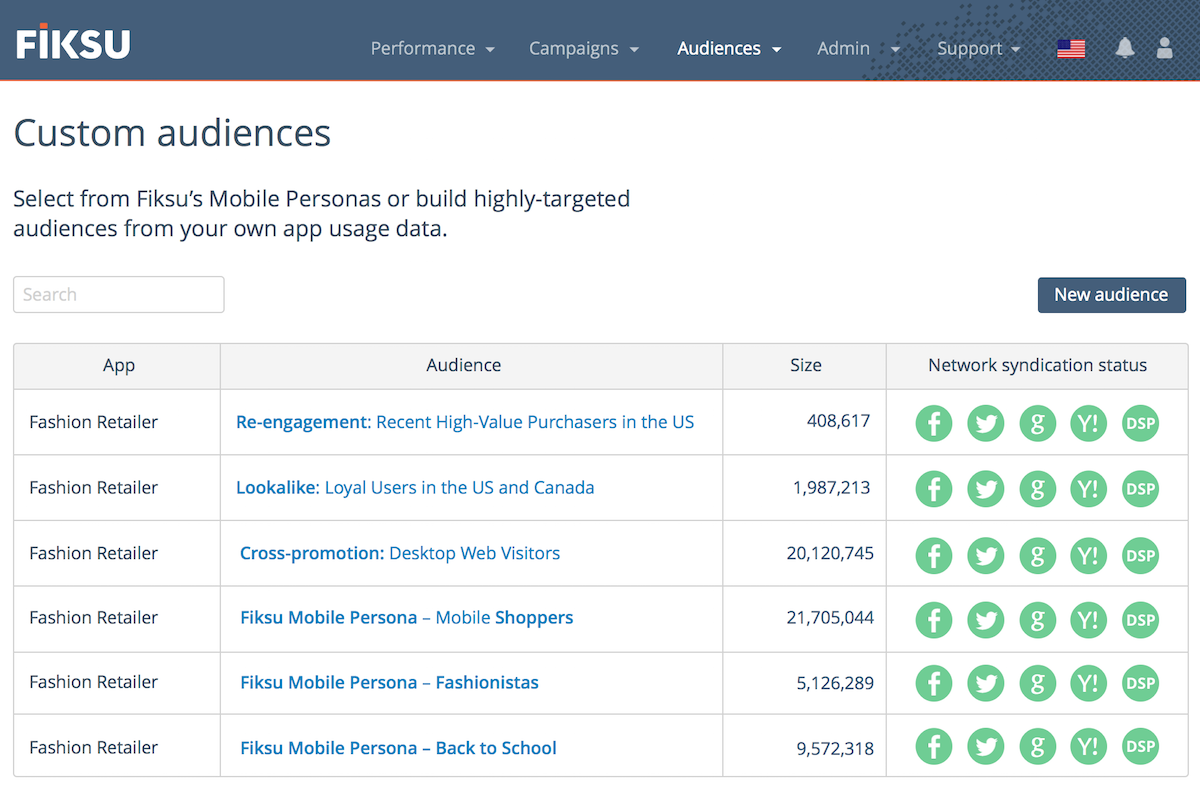The image size is (1200, 797).
Task: Click DSP icon for Re-engagement audience
Action: point(1141,423)
